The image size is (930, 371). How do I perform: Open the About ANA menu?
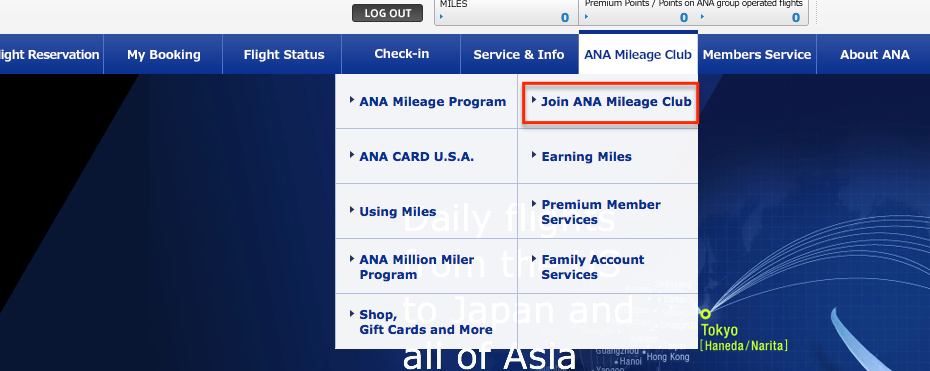point(874,55)
